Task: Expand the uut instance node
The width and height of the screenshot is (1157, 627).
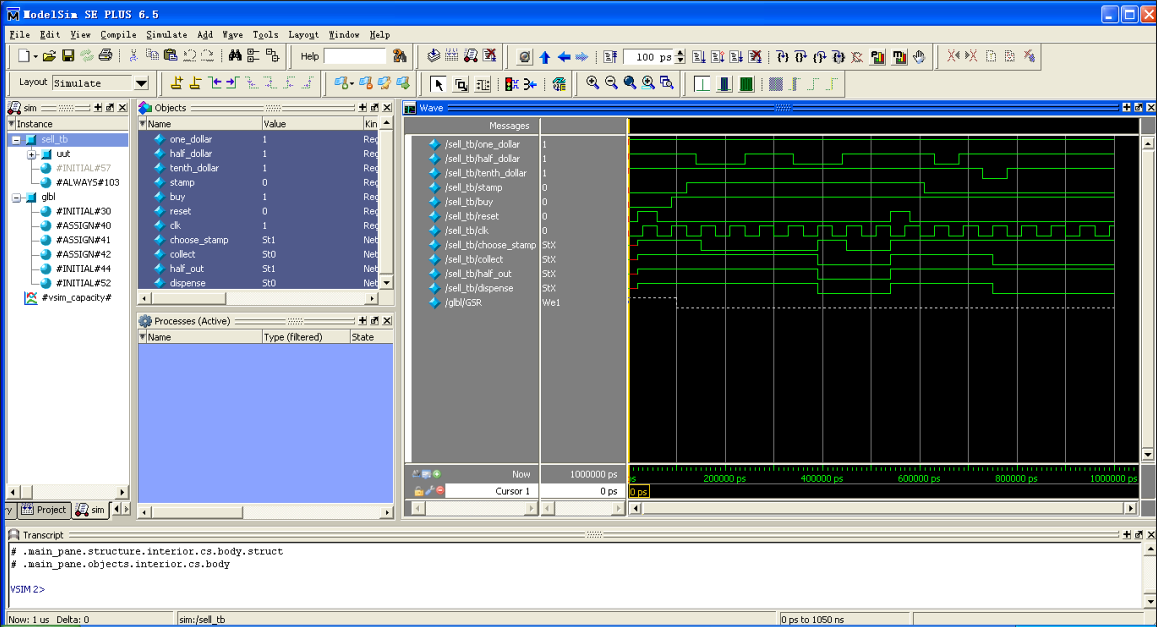Action: click(32, 154)
